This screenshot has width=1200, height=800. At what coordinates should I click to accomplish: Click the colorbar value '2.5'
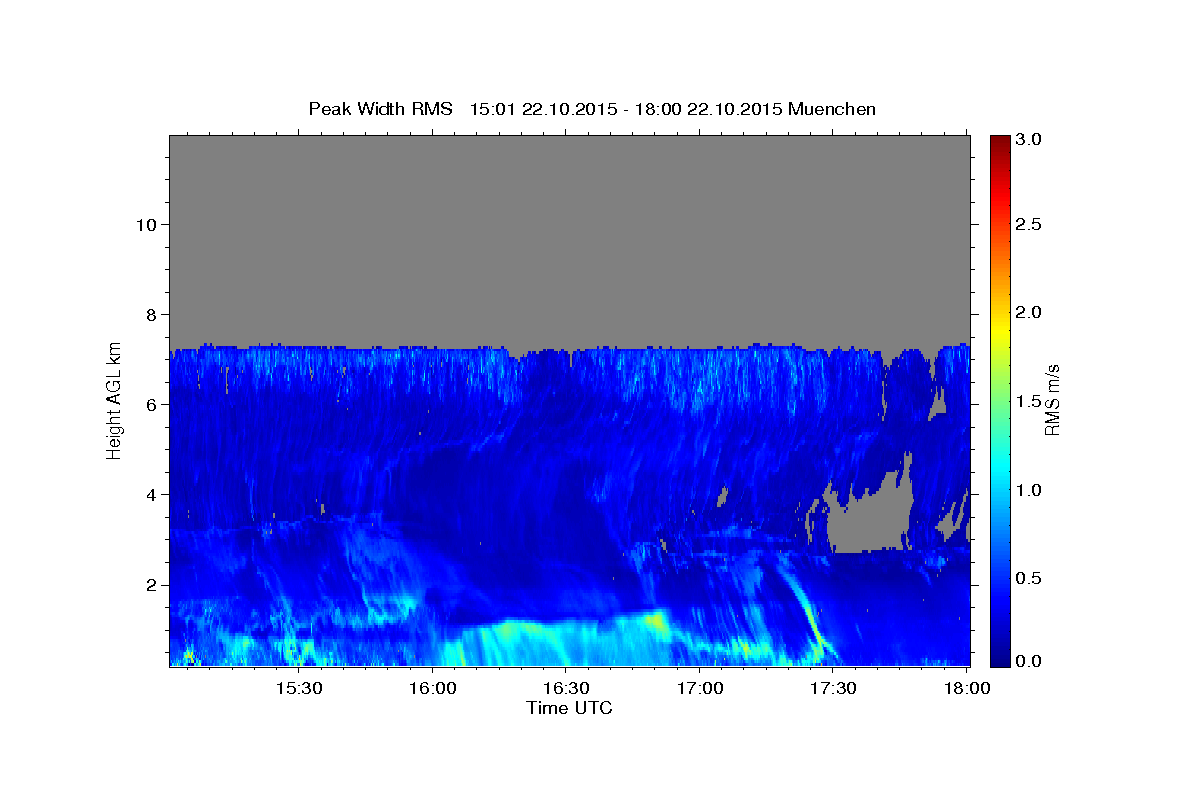[x=1028, y=224]
